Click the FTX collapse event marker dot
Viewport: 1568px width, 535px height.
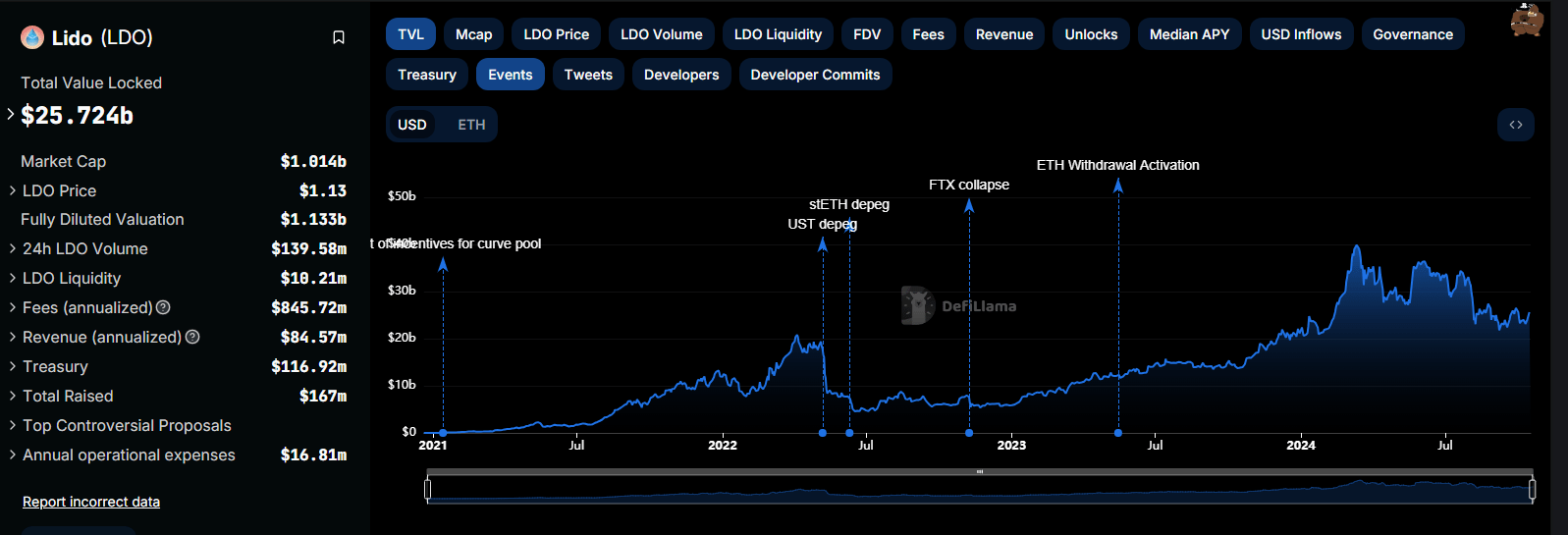pyautogui.click(x=969, y=433)
